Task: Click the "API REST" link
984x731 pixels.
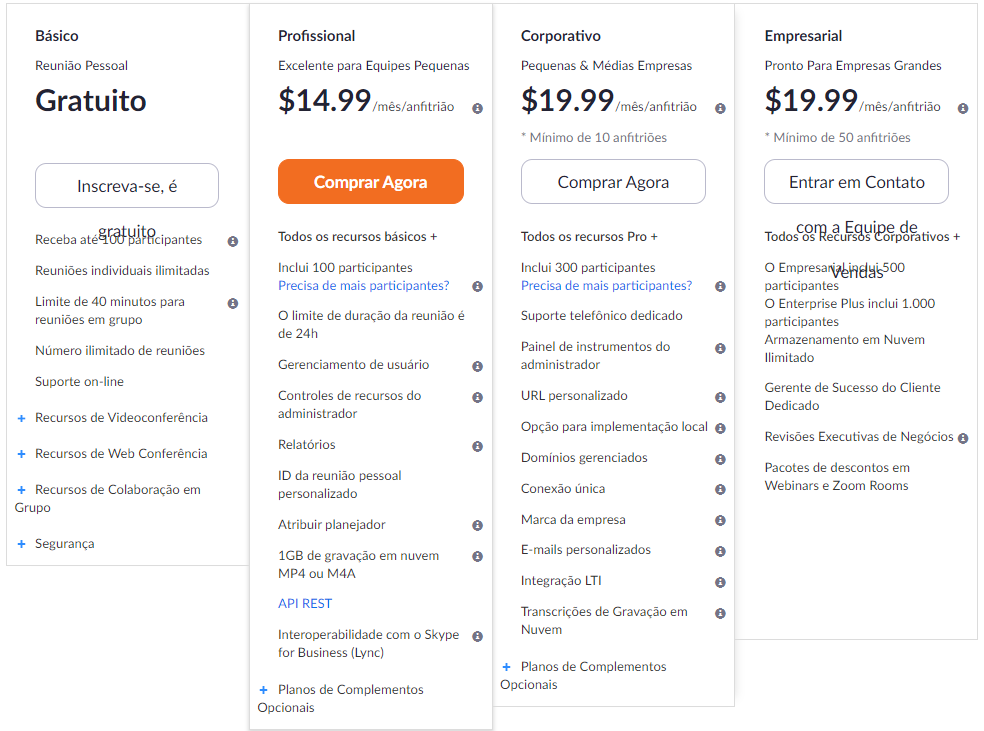Action: (x=303, y=601)
